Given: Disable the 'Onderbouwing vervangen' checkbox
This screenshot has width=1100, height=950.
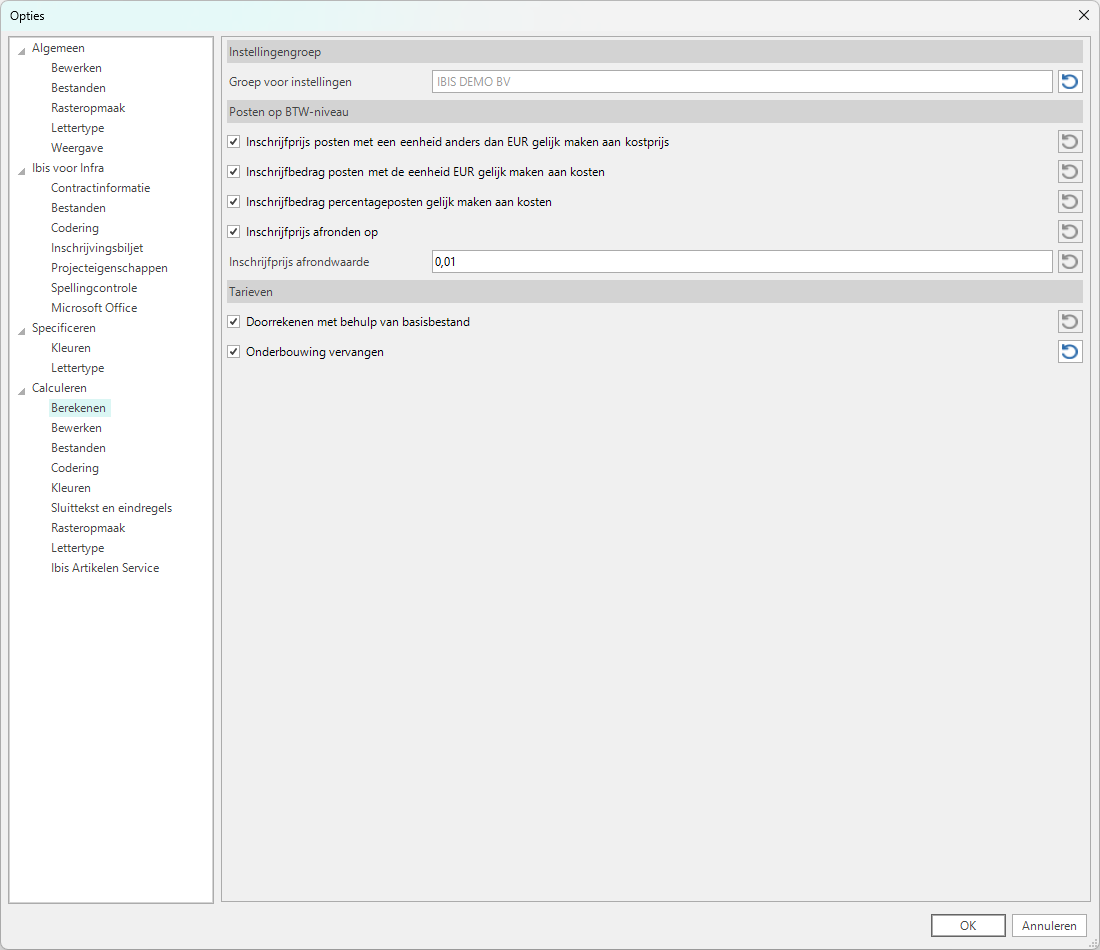Looking at the screenshot, I should point(234,352).
